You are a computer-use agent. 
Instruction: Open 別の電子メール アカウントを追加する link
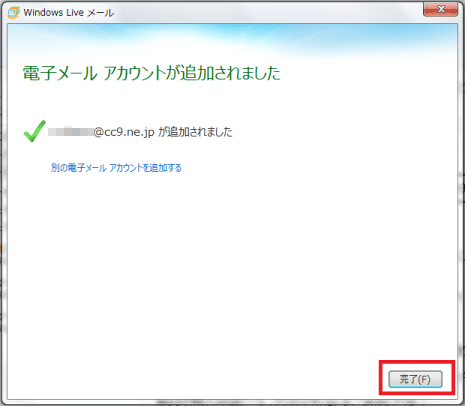(116, 167)
